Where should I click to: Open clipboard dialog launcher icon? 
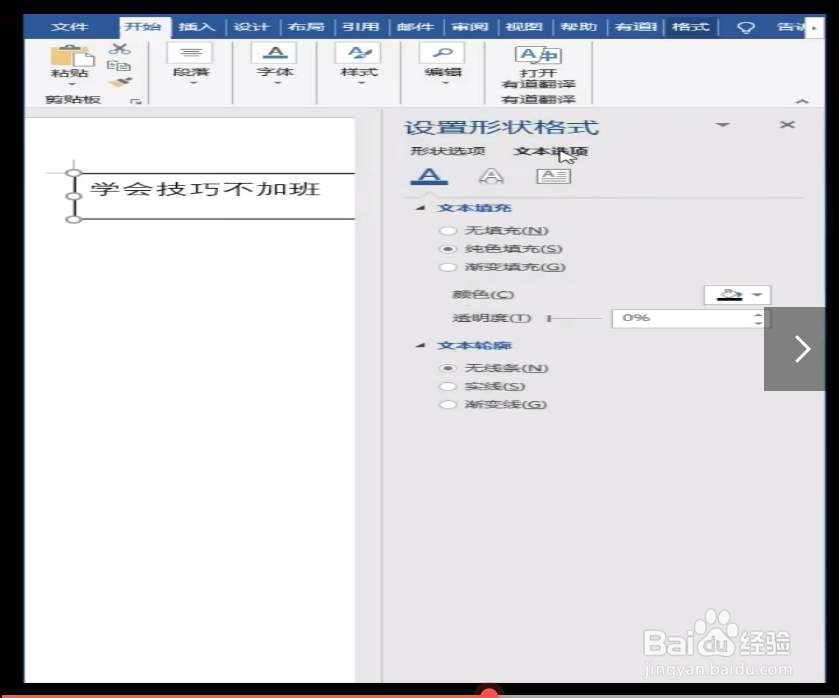(136, 101)
